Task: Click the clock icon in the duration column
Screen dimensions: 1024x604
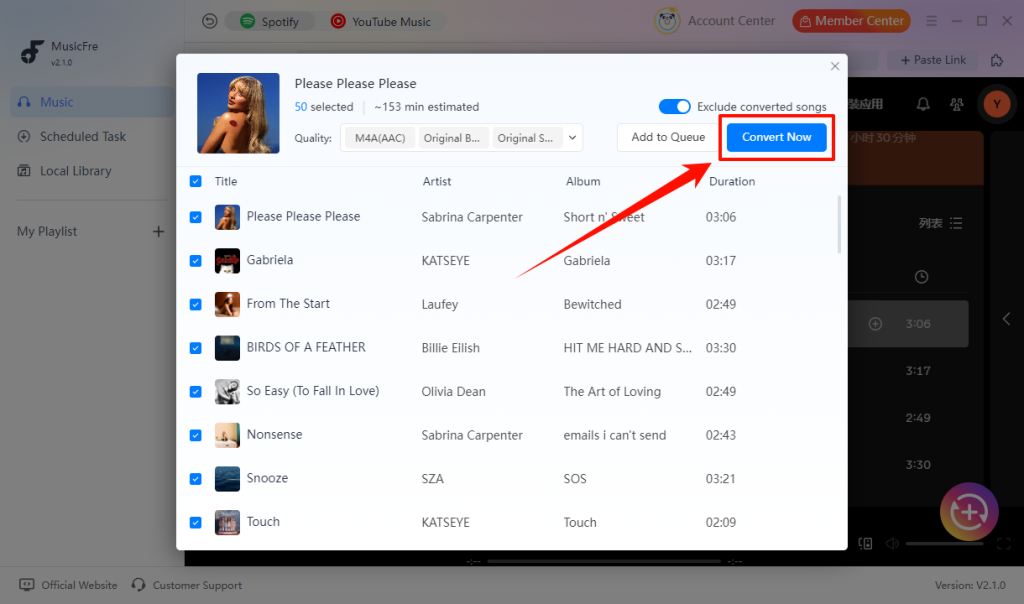Action: (x=921, y=277)
